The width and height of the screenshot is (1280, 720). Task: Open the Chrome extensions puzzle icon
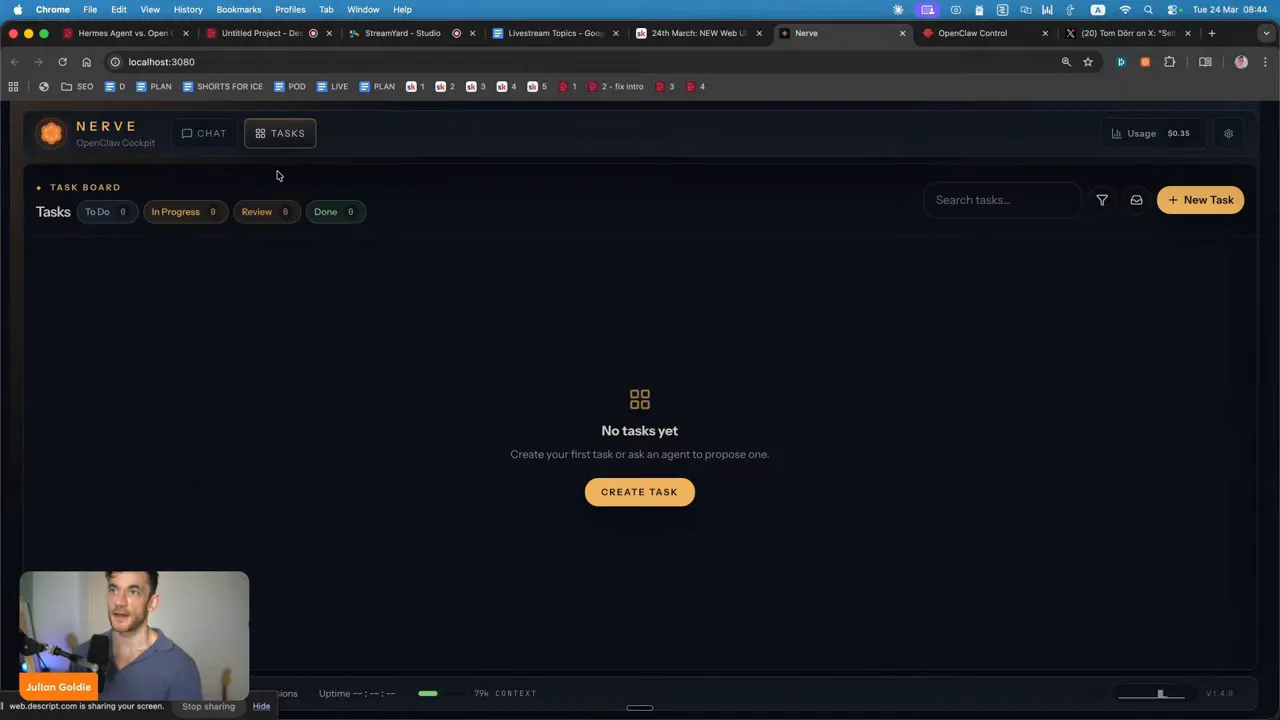[1169, 62]
